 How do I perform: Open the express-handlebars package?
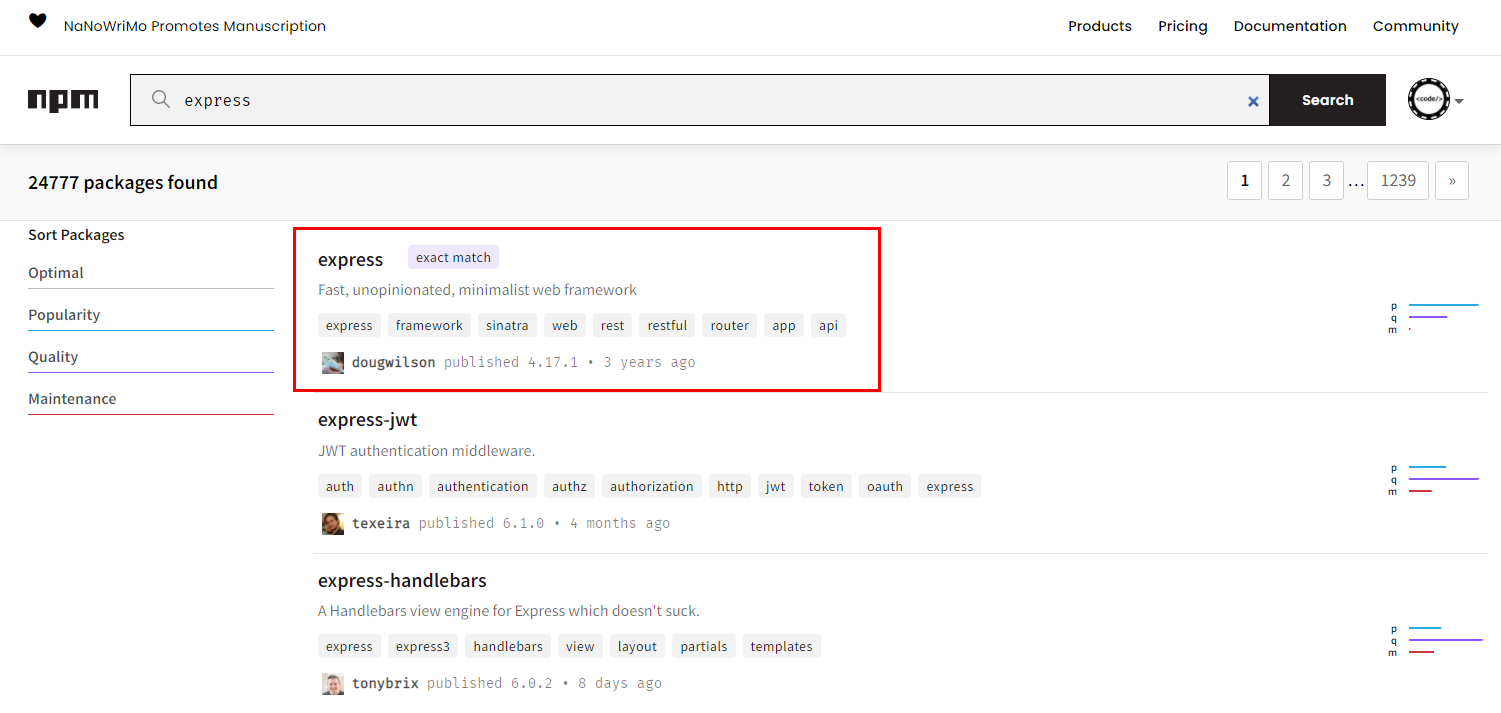(402, 581)
